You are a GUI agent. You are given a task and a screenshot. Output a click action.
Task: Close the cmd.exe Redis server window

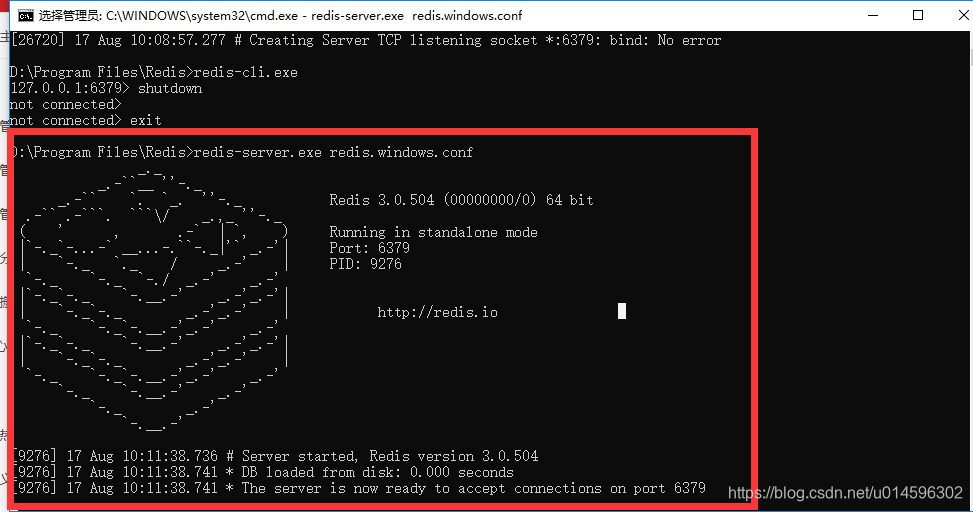(x=962, y=16)
